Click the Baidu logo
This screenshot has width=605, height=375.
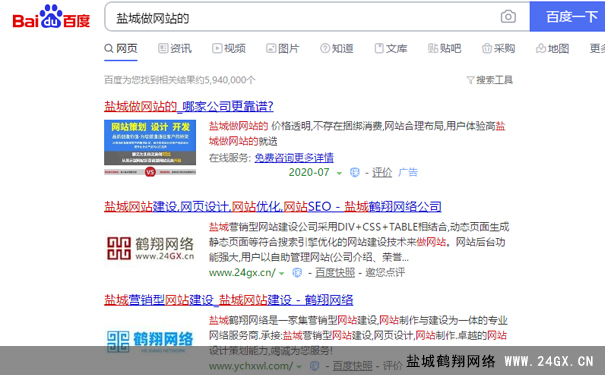click(x=51, y=17)
